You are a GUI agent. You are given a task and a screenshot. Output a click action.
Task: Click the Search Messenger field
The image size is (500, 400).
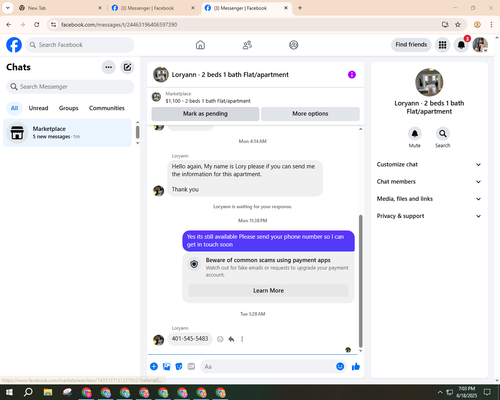point(70,87)
